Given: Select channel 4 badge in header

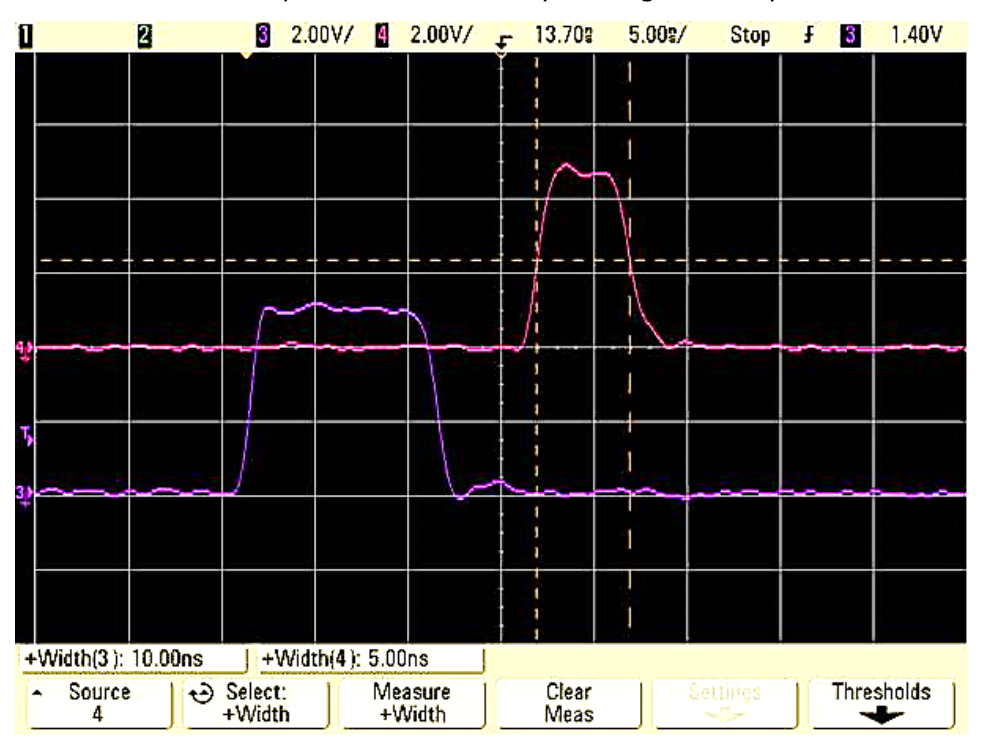Looking at the screenshot, I should pos(381,35).
